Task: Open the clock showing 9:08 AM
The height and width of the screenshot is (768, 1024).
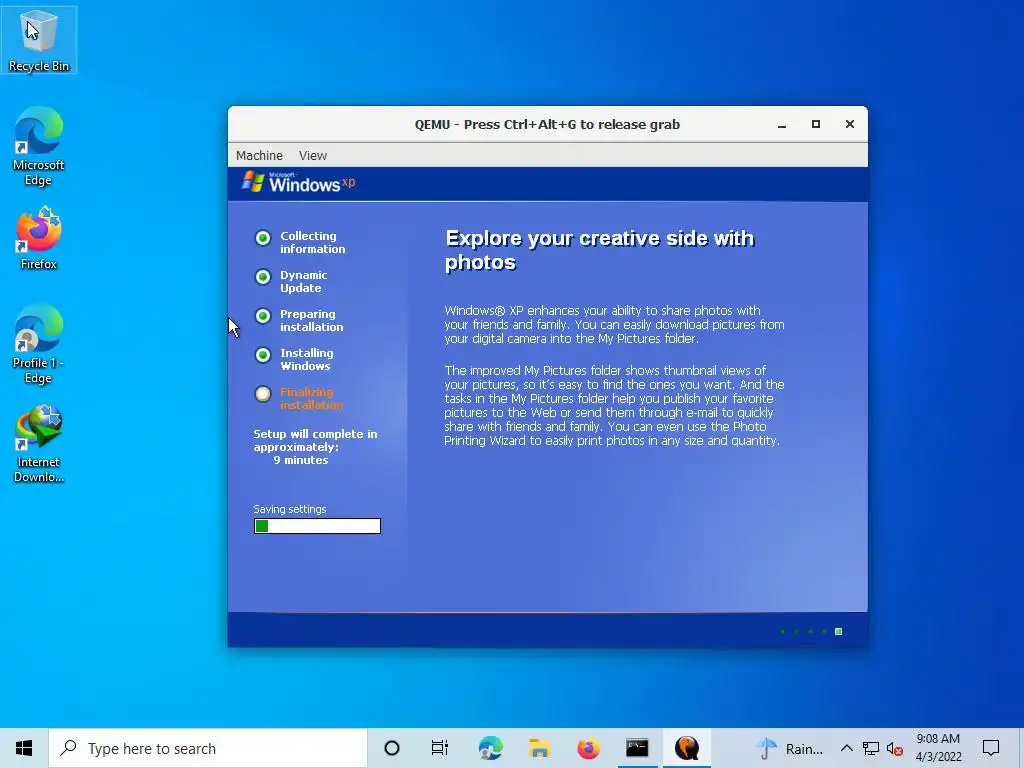Action: click(938, 748)
